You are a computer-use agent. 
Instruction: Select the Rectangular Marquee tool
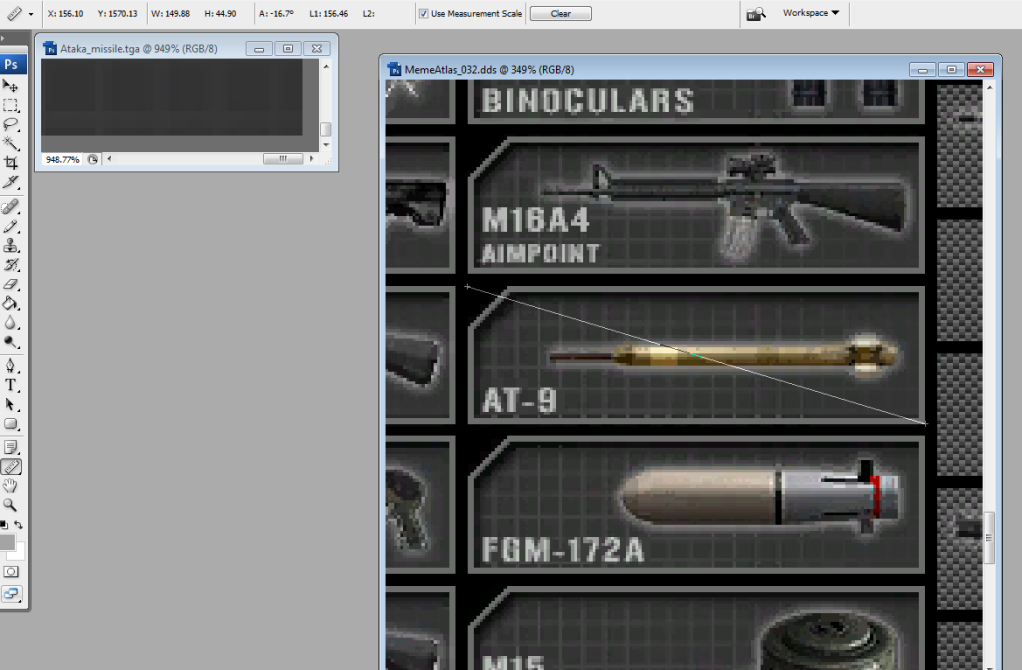coord(11,105)
